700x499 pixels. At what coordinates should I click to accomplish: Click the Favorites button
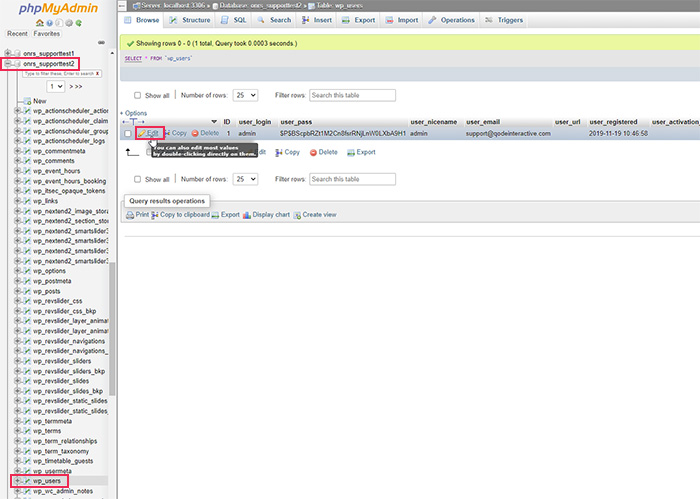coord(46,33)
